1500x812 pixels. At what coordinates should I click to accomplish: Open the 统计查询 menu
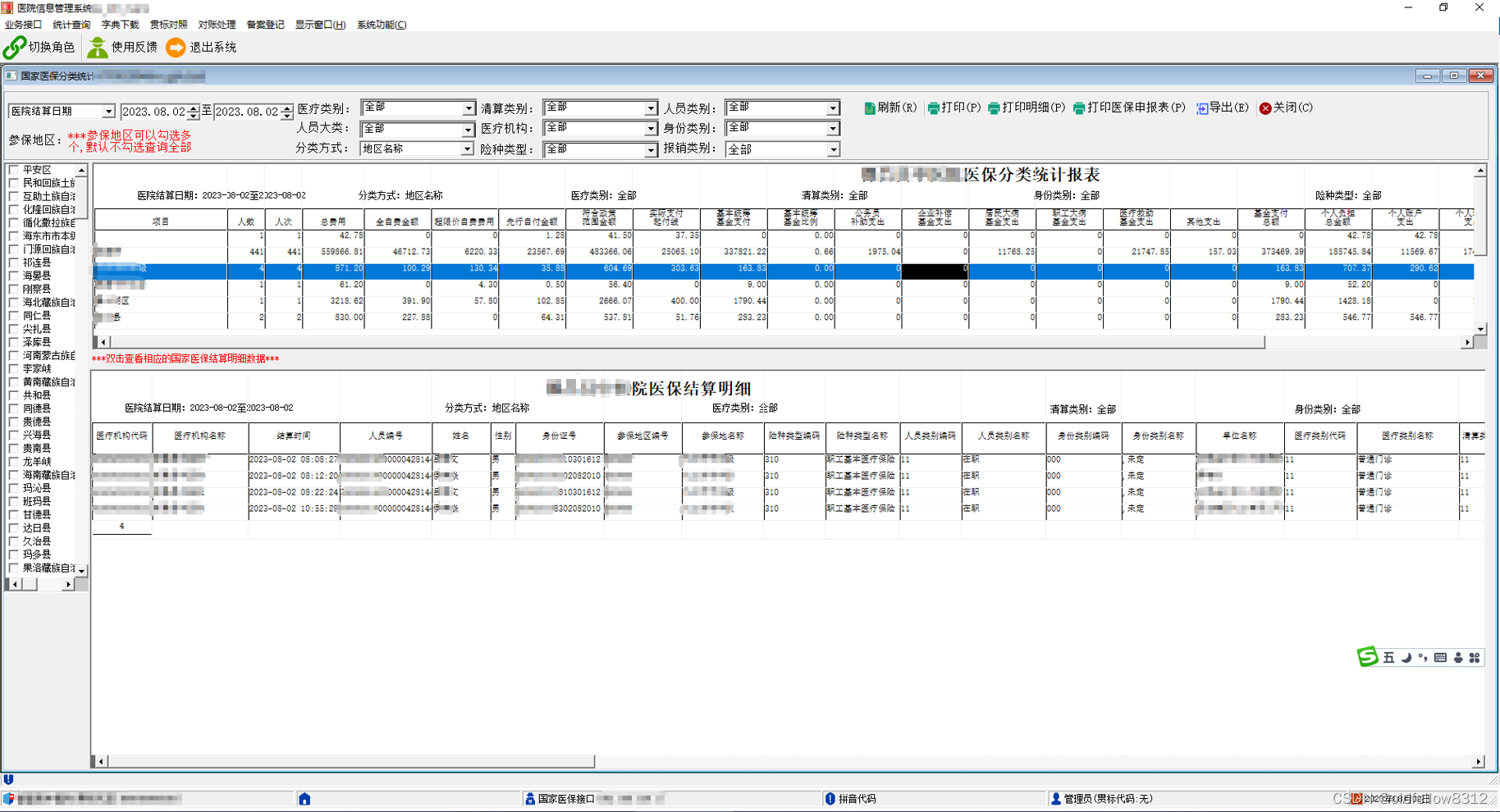[x=72, y=25]
